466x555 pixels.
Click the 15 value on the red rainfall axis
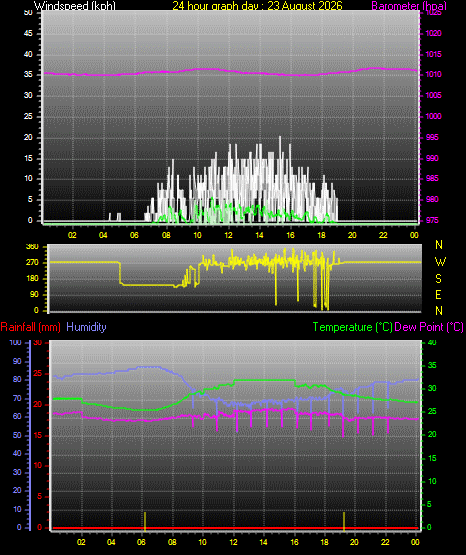pos(38,435)
